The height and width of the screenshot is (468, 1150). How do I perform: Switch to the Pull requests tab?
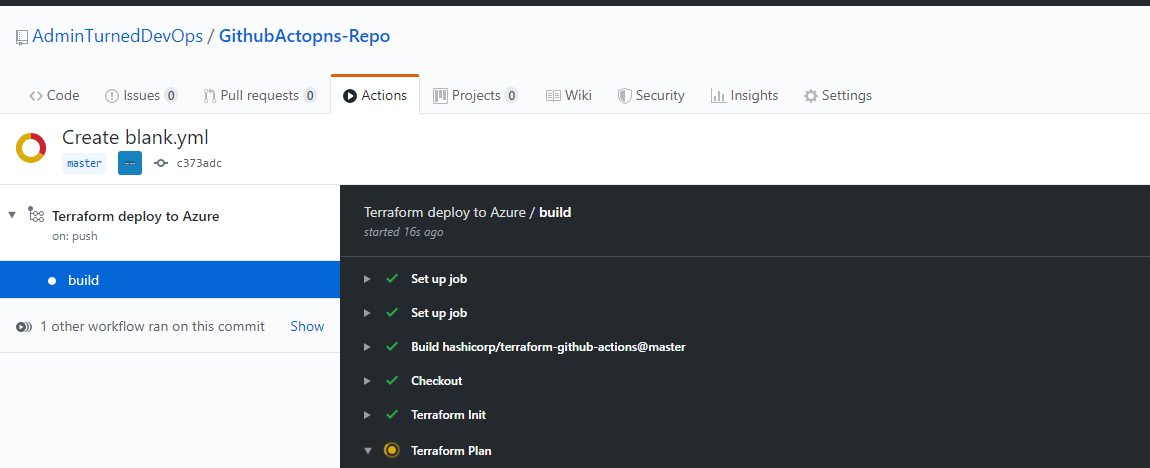[x=260, y=95]
